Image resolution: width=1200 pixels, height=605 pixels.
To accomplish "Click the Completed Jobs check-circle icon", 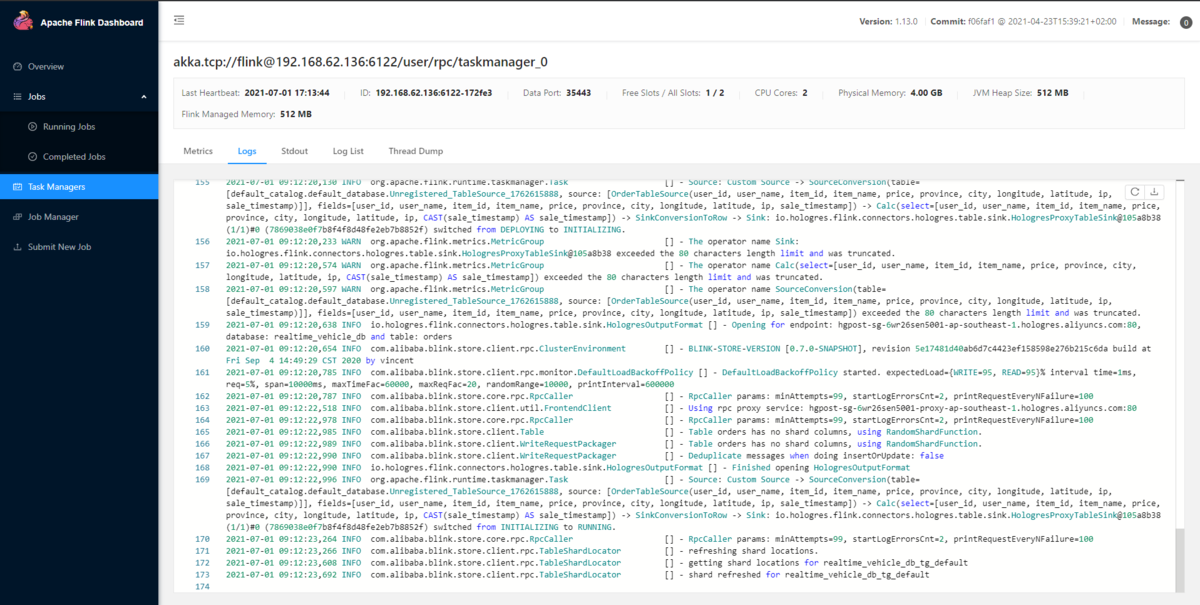I will [33, 157].
